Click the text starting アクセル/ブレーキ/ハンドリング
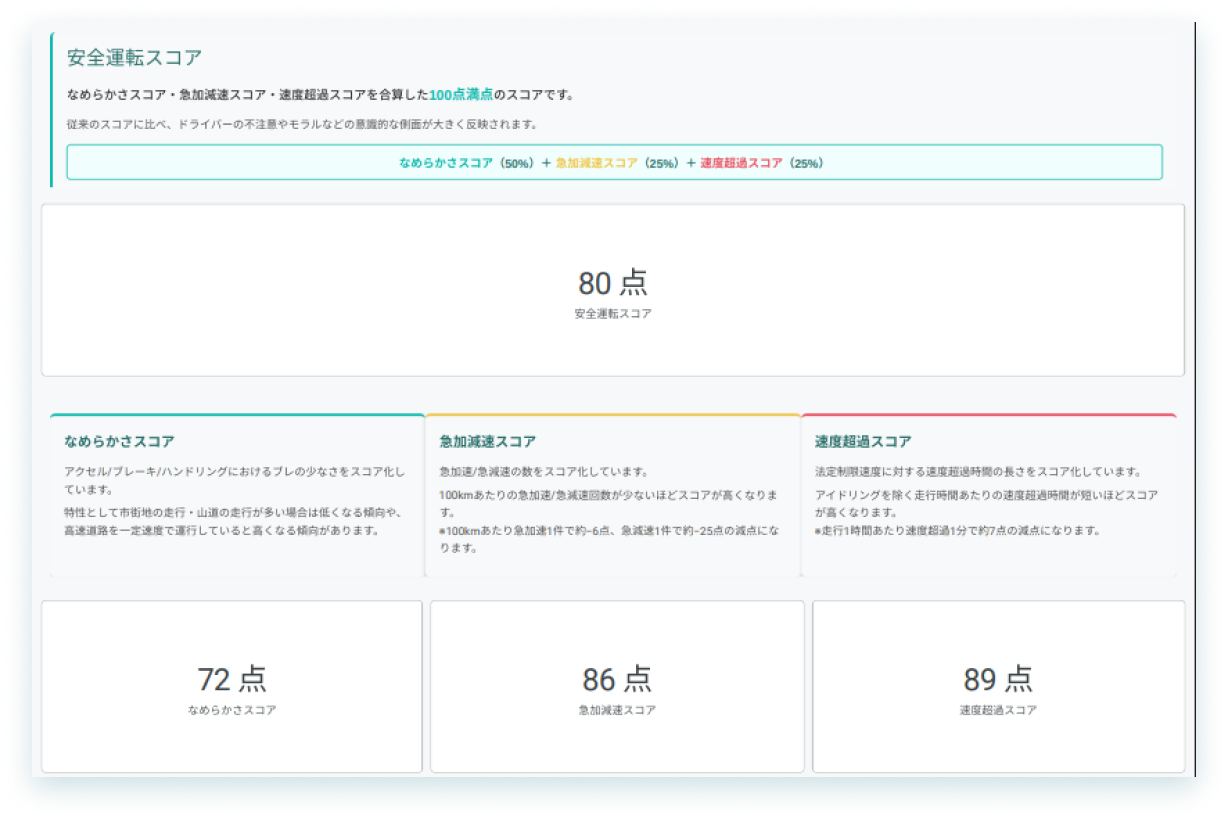 (x=235, y=481)
